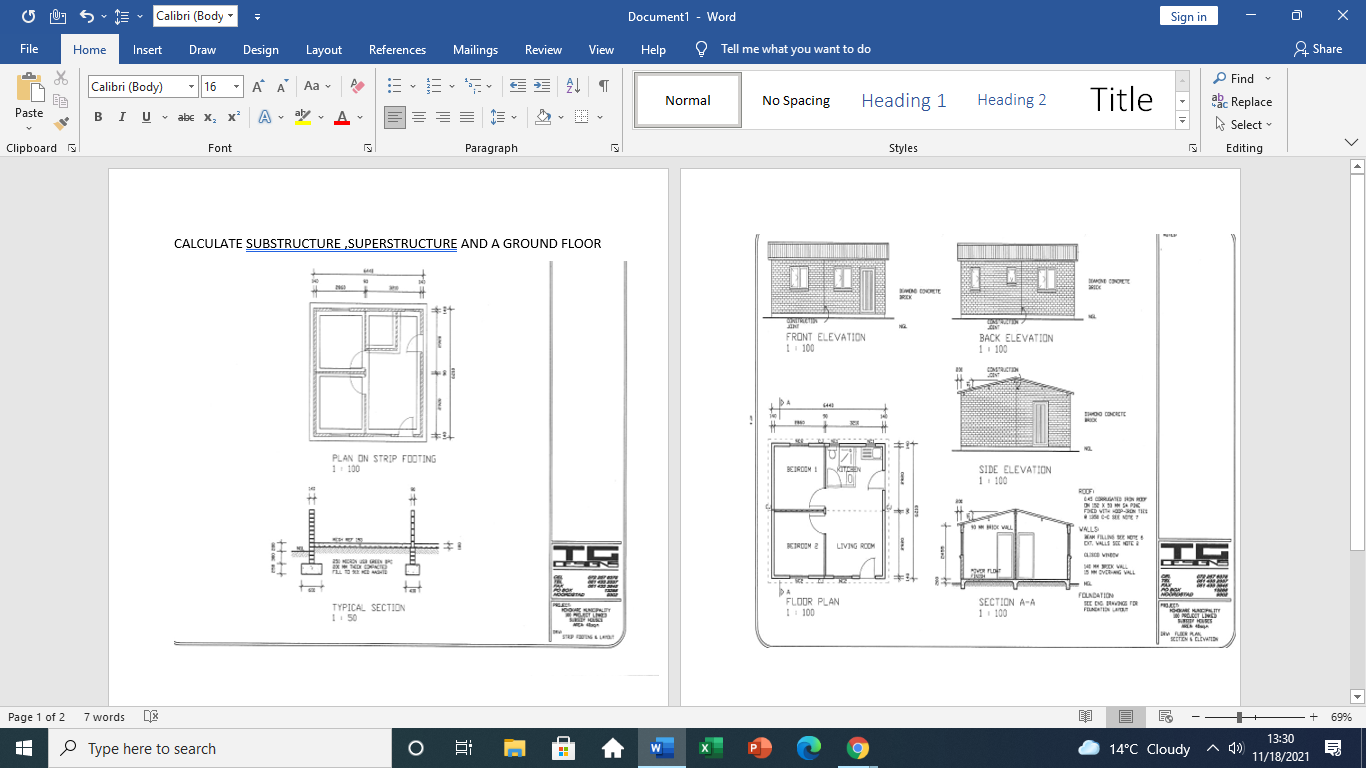This screenshot has width=1366, height=768.
Task: Click the Sign in button
Action: (1188, 16)
